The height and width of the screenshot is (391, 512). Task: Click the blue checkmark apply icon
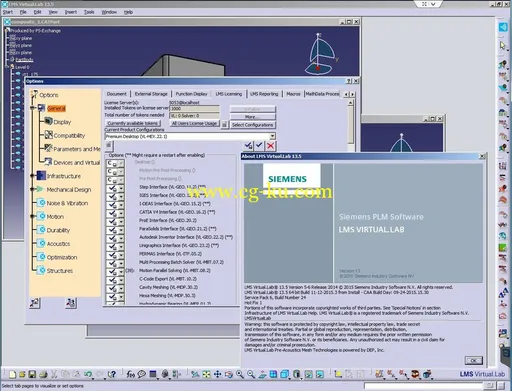click(259, 145)
